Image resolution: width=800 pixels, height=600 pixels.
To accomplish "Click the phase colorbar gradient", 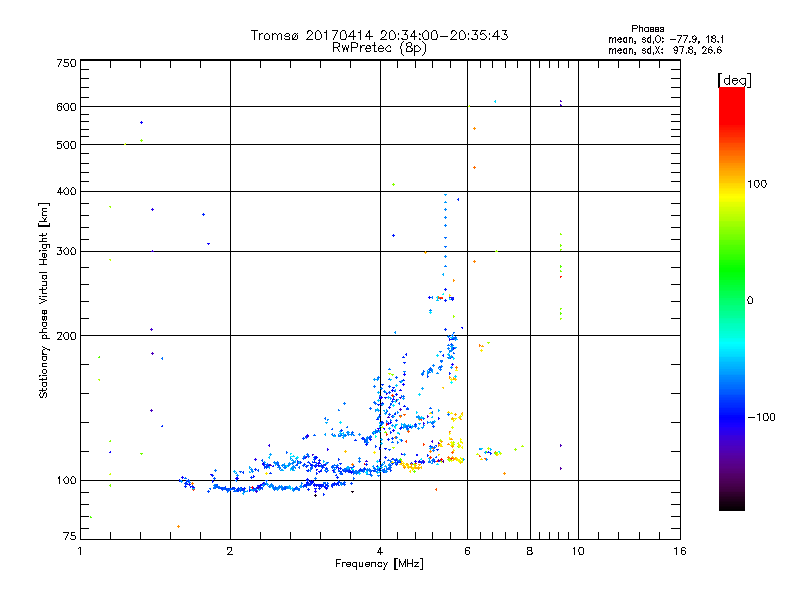I will coord(732,298).
